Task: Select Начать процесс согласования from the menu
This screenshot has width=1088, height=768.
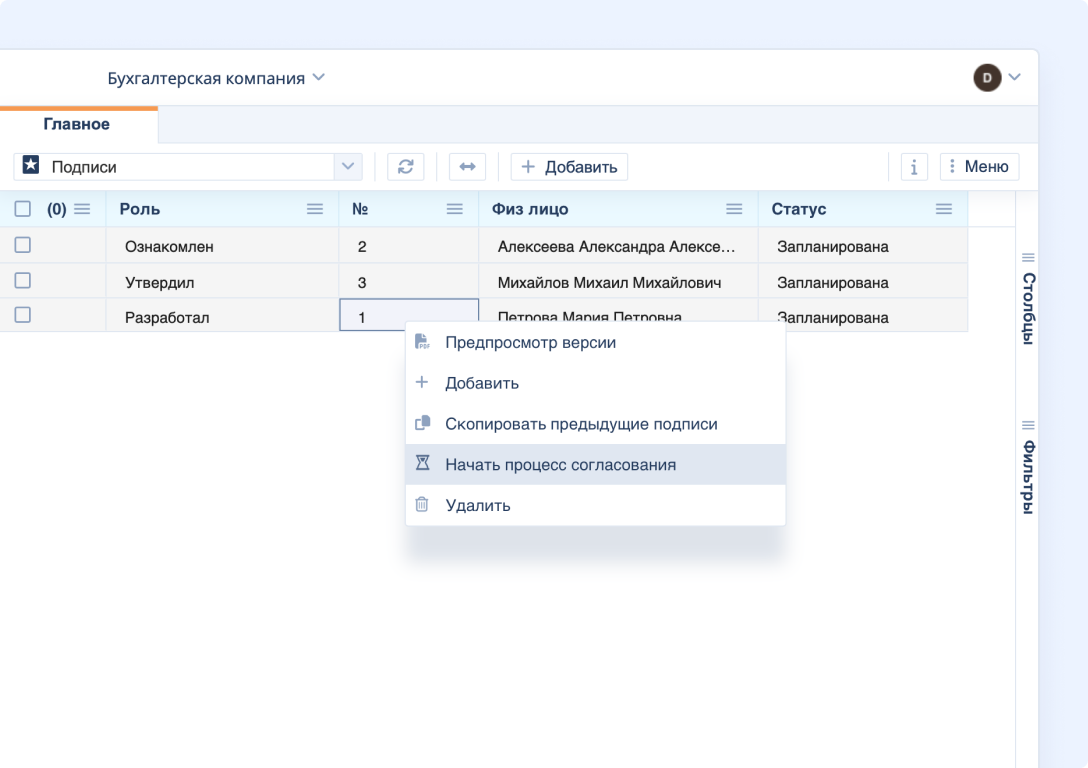Action: (x=560, y=464)
